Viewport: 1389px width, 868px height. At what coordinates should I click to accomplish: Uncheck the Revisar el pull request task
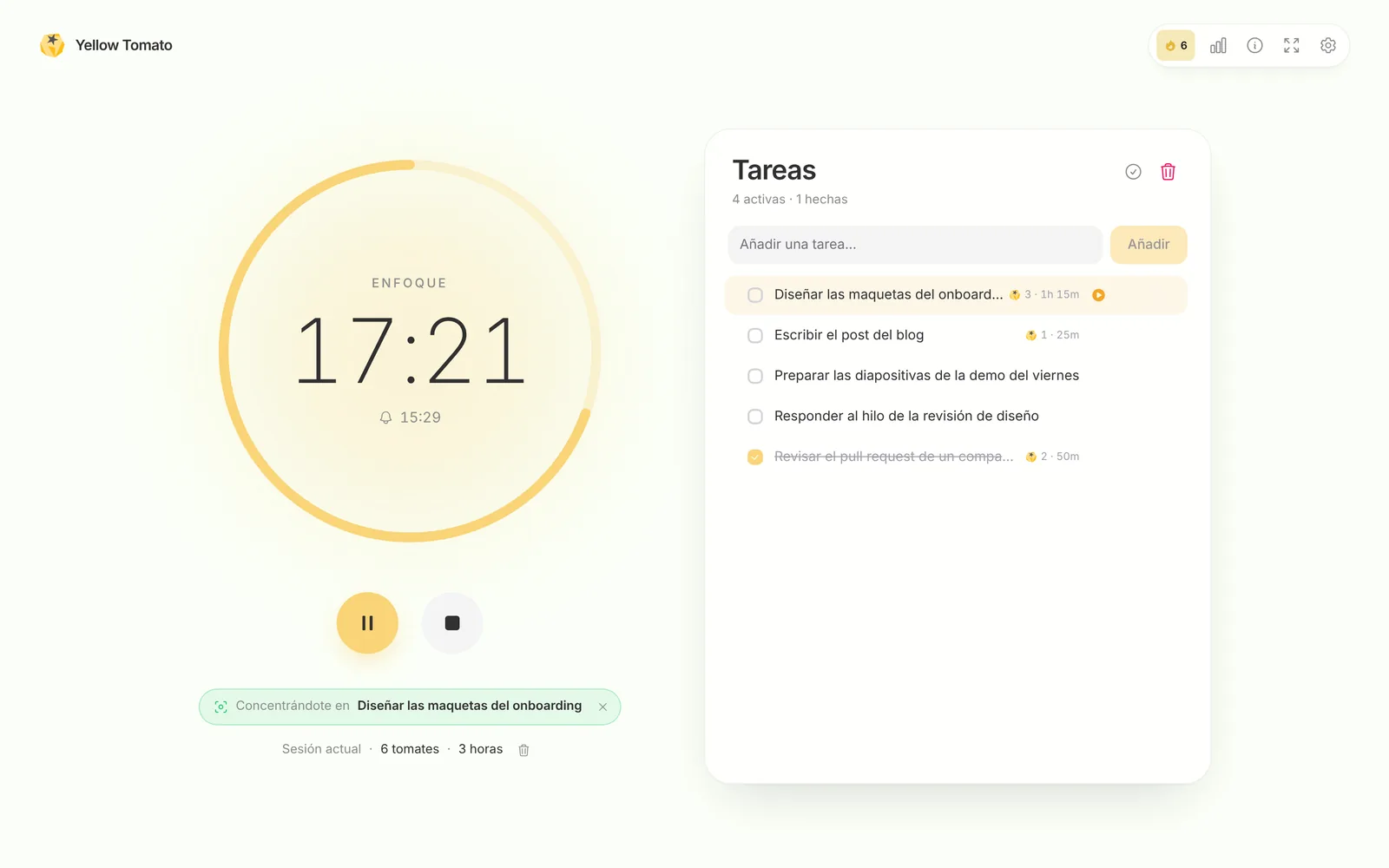(x=755, y=457)
